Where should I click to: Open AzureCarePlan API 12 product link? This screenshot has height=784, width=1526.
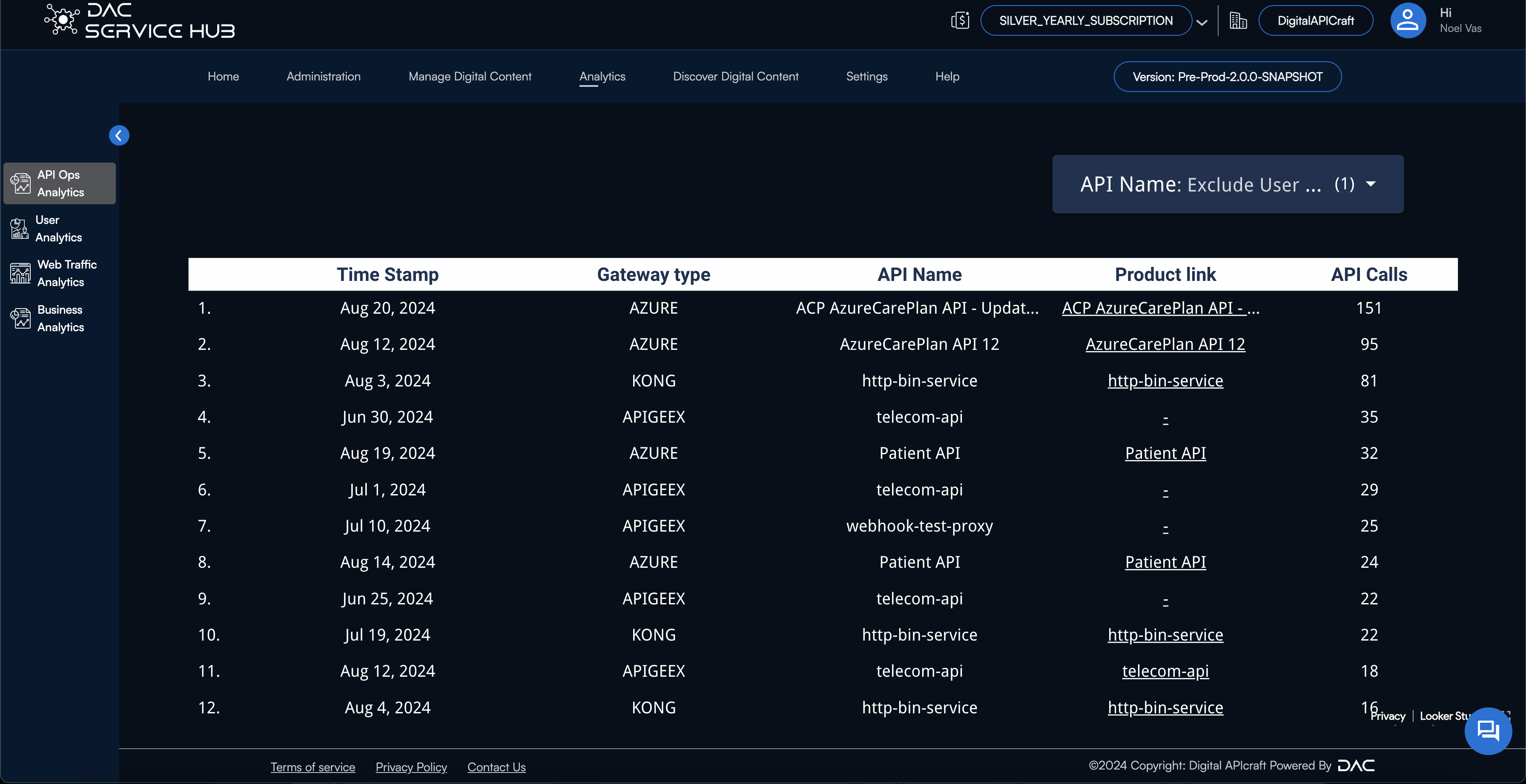tap(1165, 344)
